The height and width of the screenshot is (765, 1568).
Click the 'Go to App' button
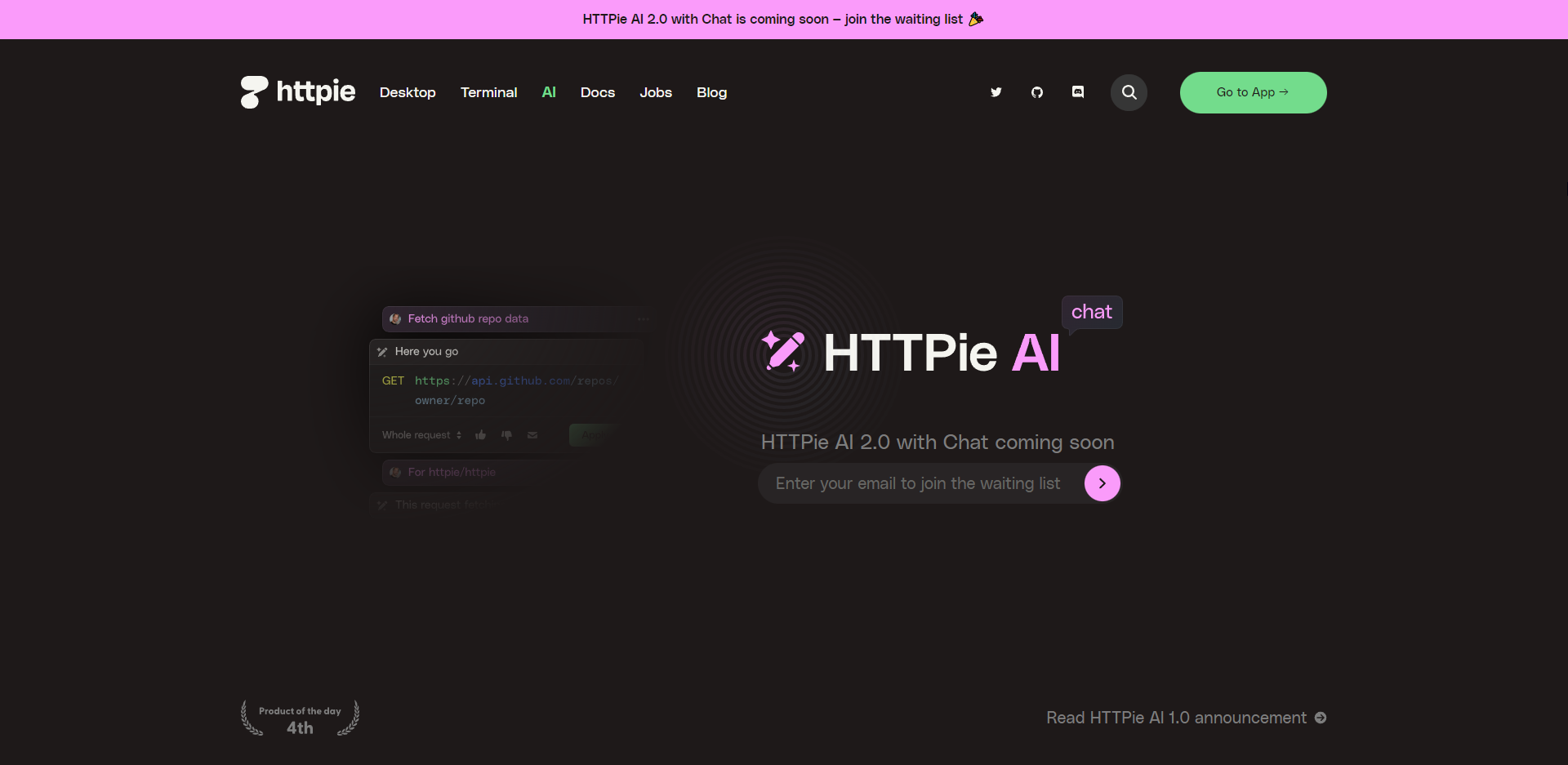coord(1253,92)
